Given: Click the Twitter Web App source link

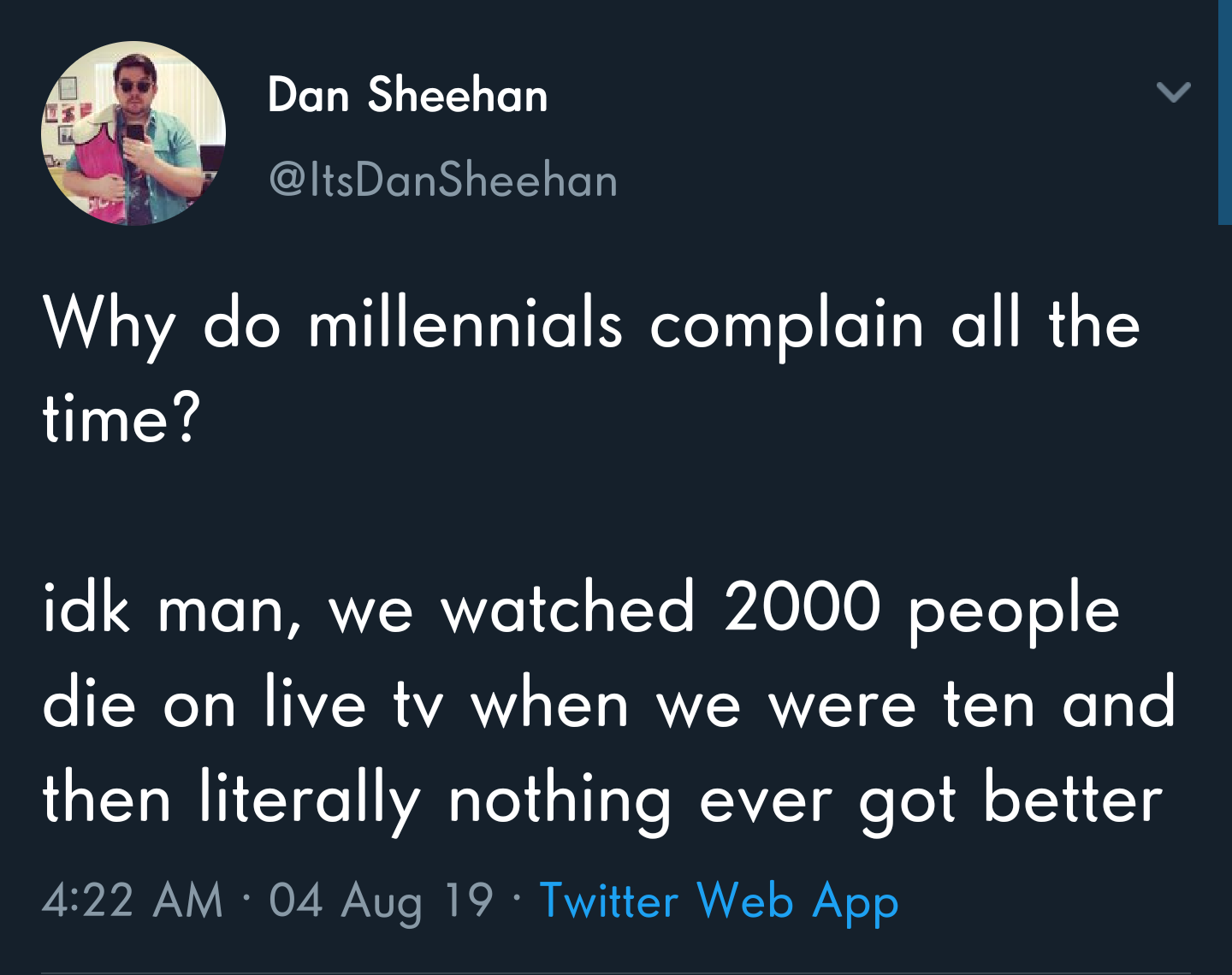Looking at the screenshot, I should click(719, 901).
